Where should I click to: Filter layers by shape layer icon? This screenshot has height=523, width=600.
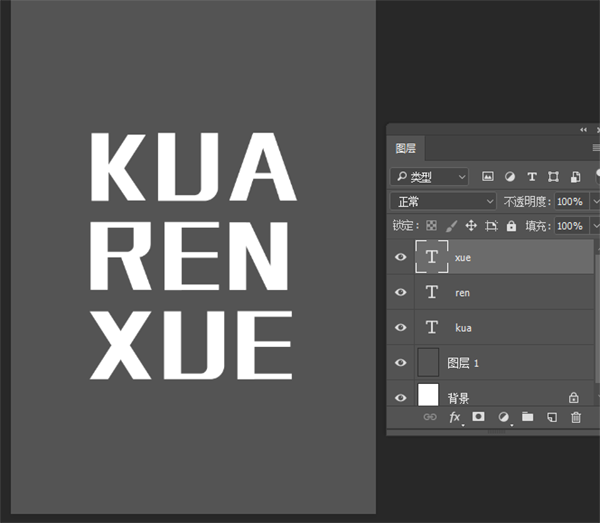[x=553, y=176]
